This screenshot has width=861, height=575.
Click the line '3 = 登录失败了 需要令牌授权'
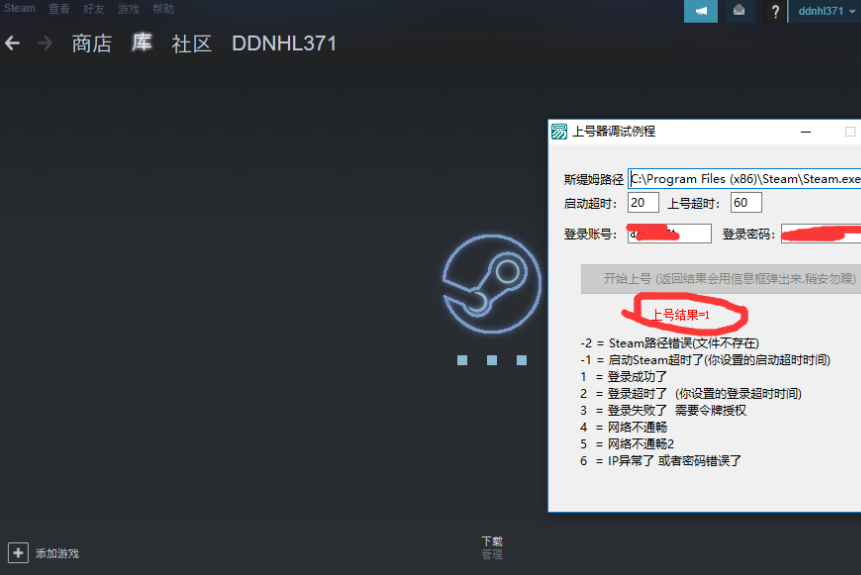click(x=663, y=410)
